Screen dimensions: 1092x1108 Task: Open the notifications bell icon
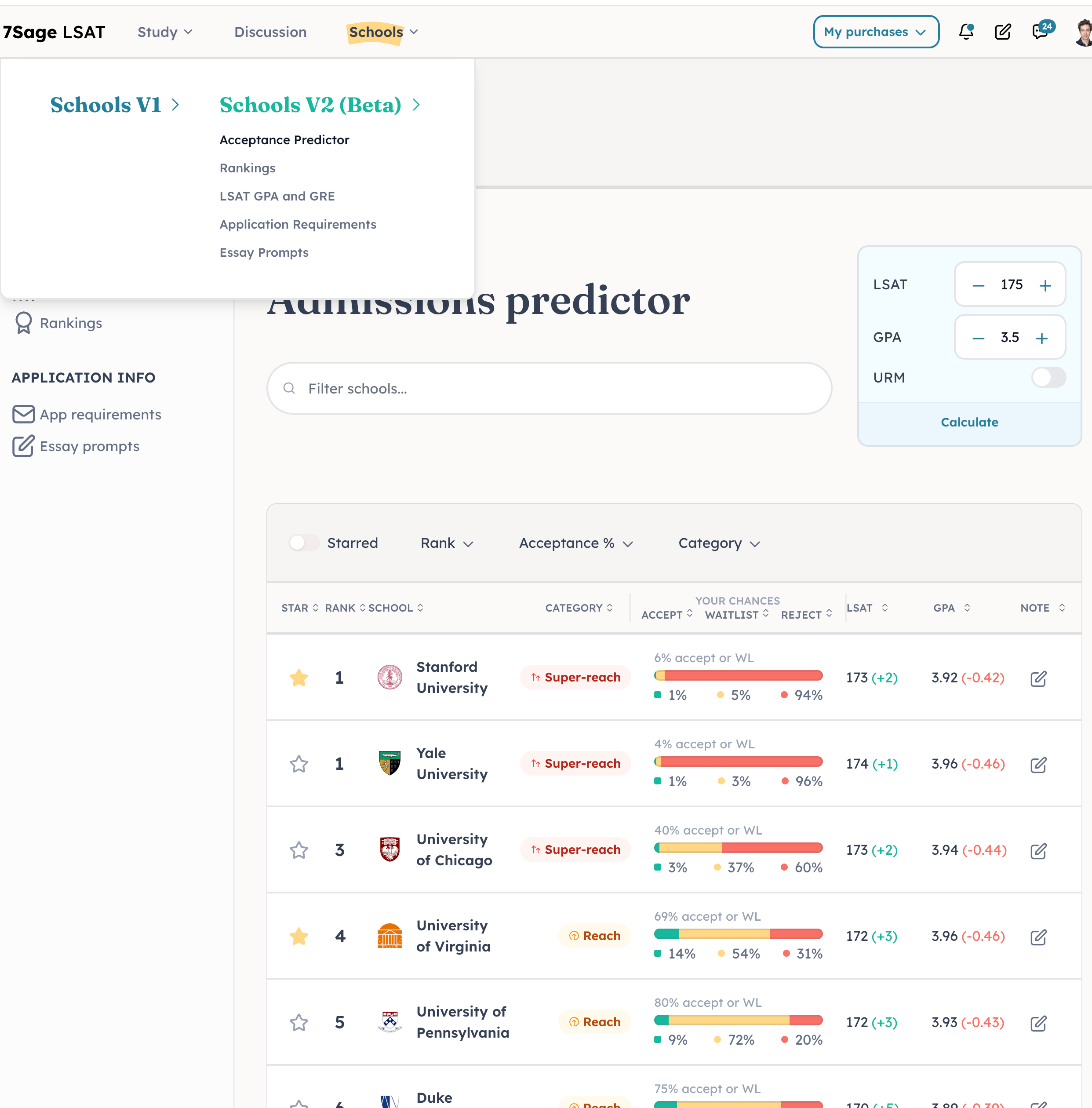(966, 32)
